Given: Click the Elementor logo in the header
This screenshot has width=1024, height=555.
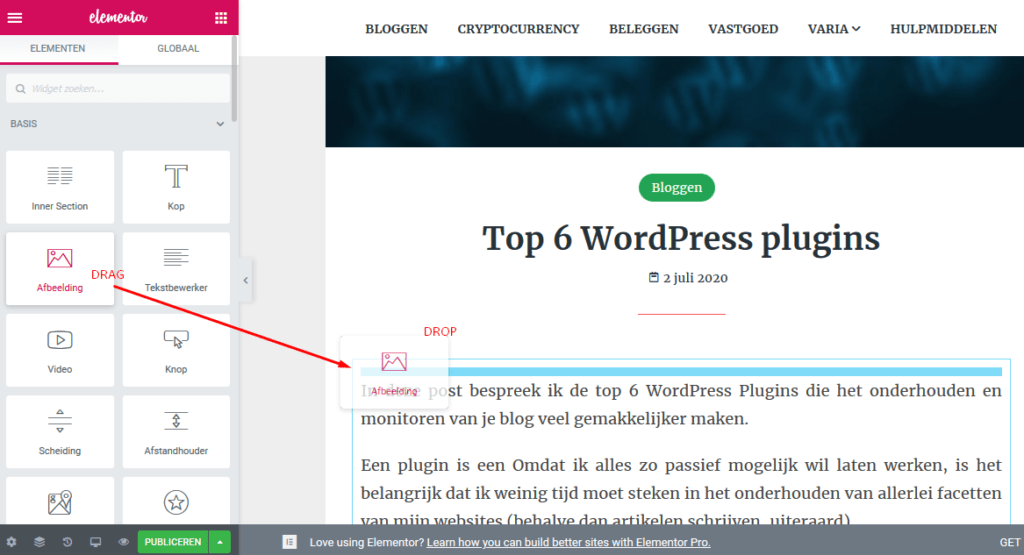Looking at the screenshot, I should point(118,17).
